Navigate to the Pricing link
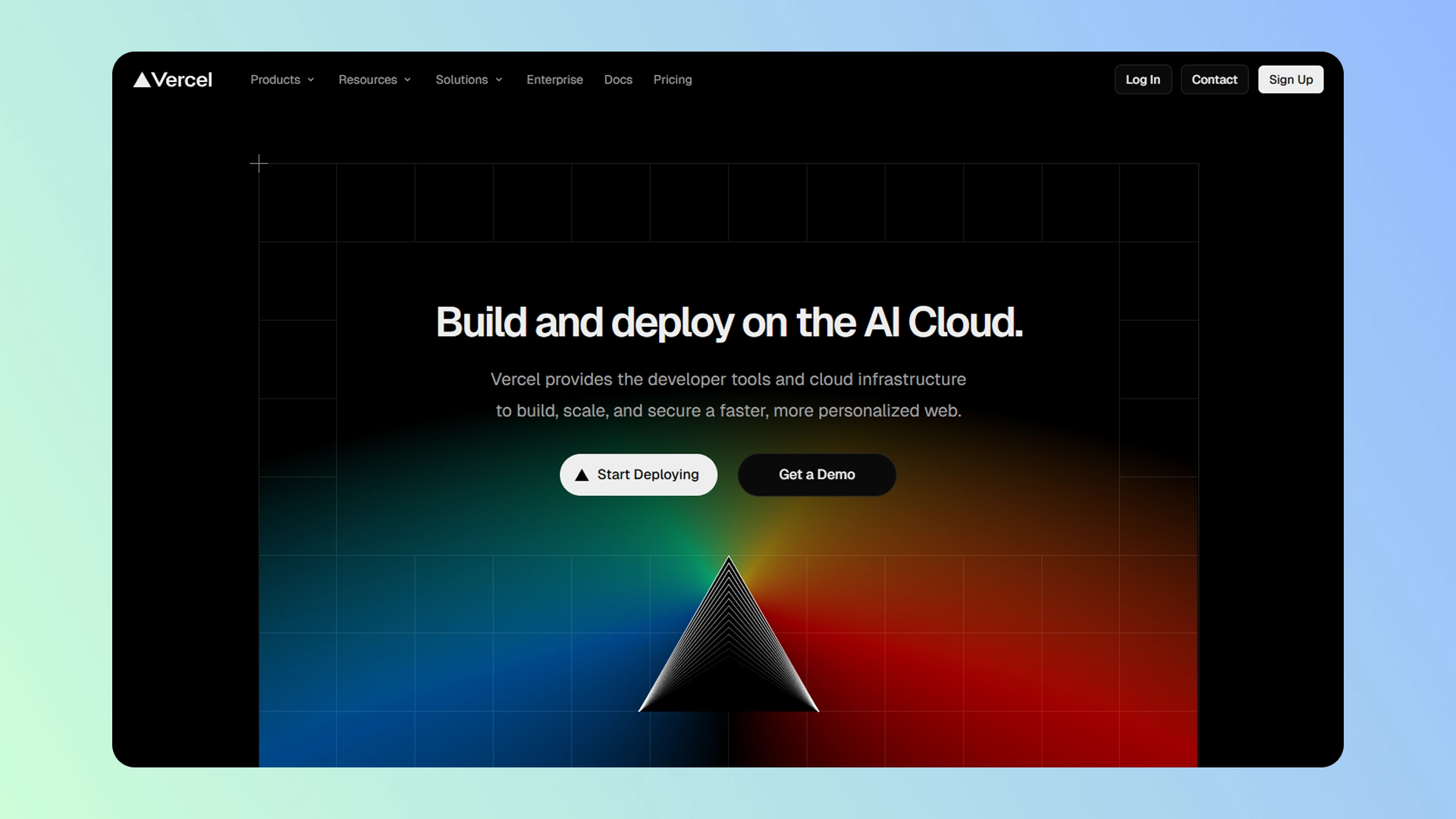 click(673, 80)
